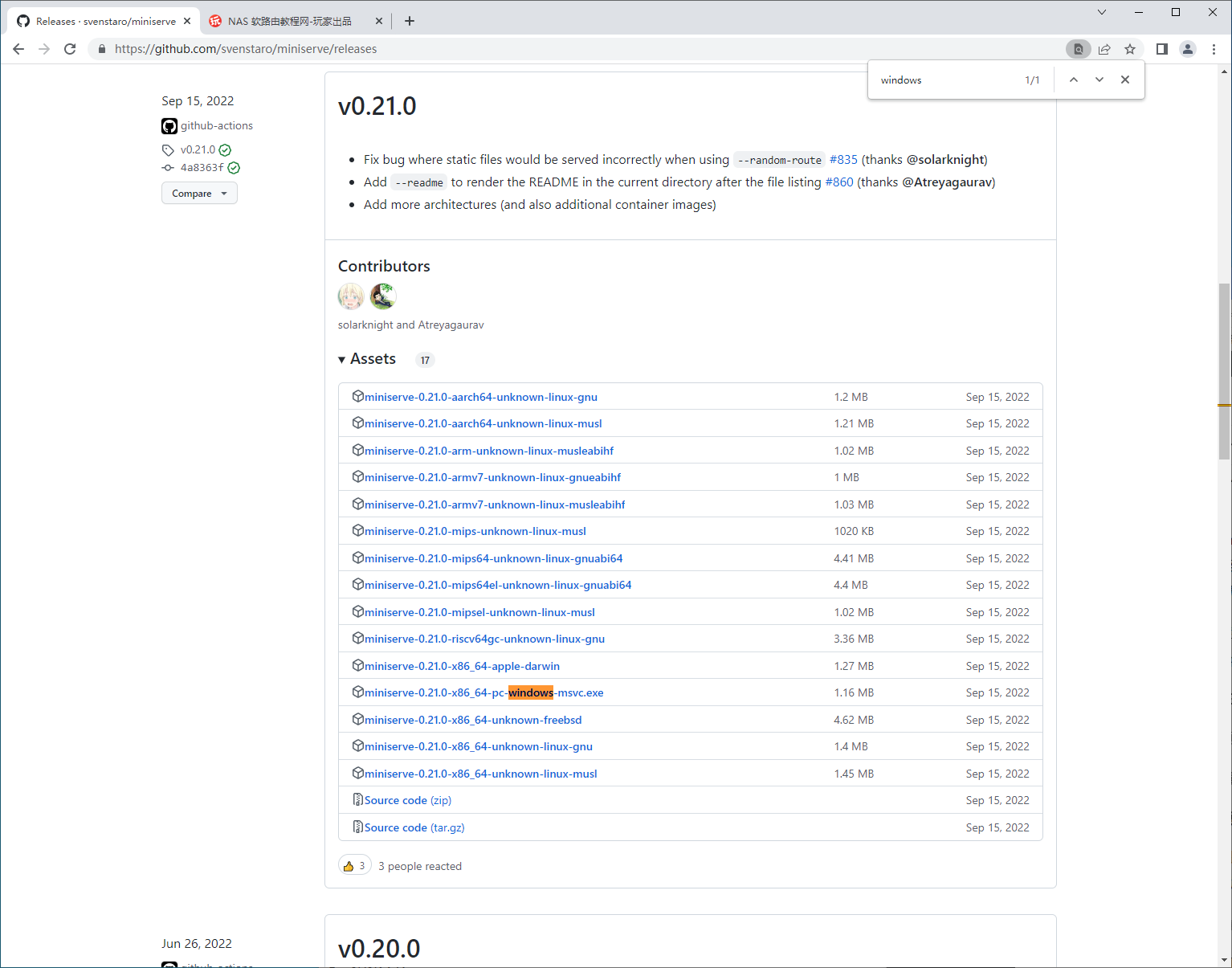Reload the page with the refresh icon
The height and width of the screenshot is (968, 1232).
click(x=70, y=49)
